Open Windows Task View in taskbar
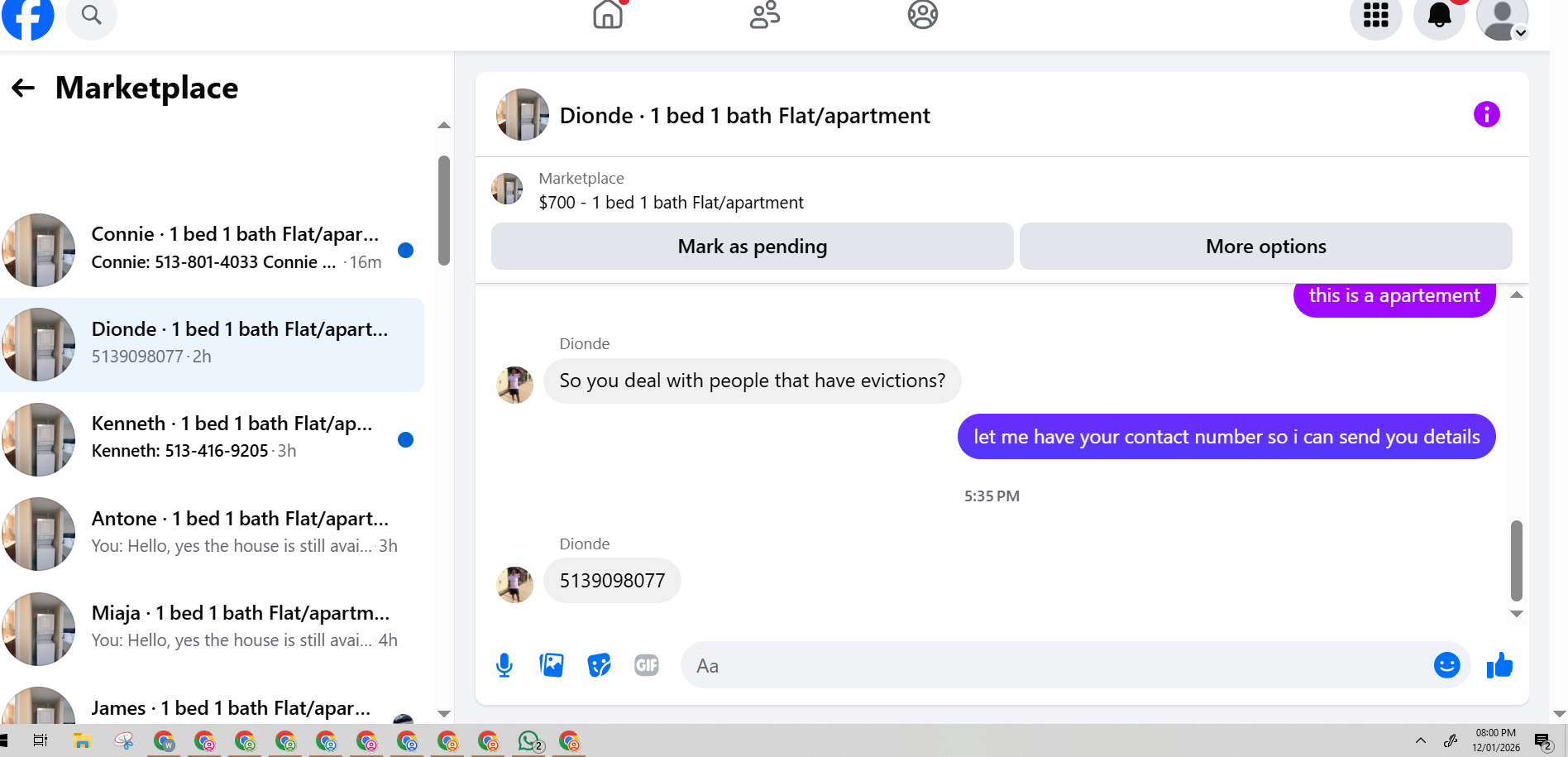The height and width of the screenshot is (757, 1568). tap(41, 740)
